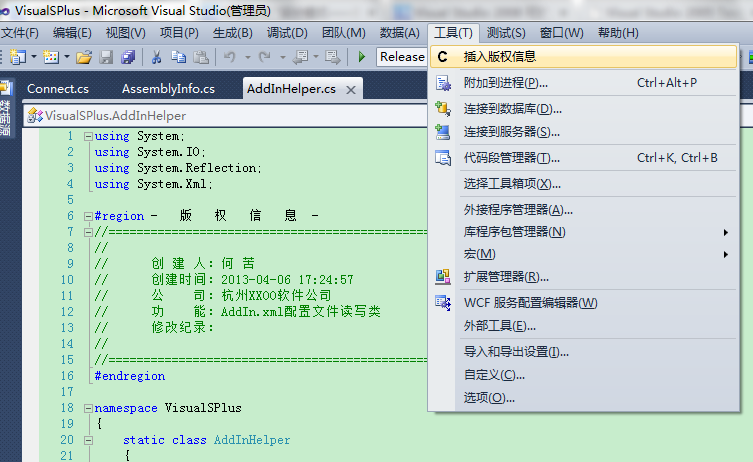Close the AddInHelper.cs tab
The height and width of the screenshot is (462, 753).
pos(351,90)
